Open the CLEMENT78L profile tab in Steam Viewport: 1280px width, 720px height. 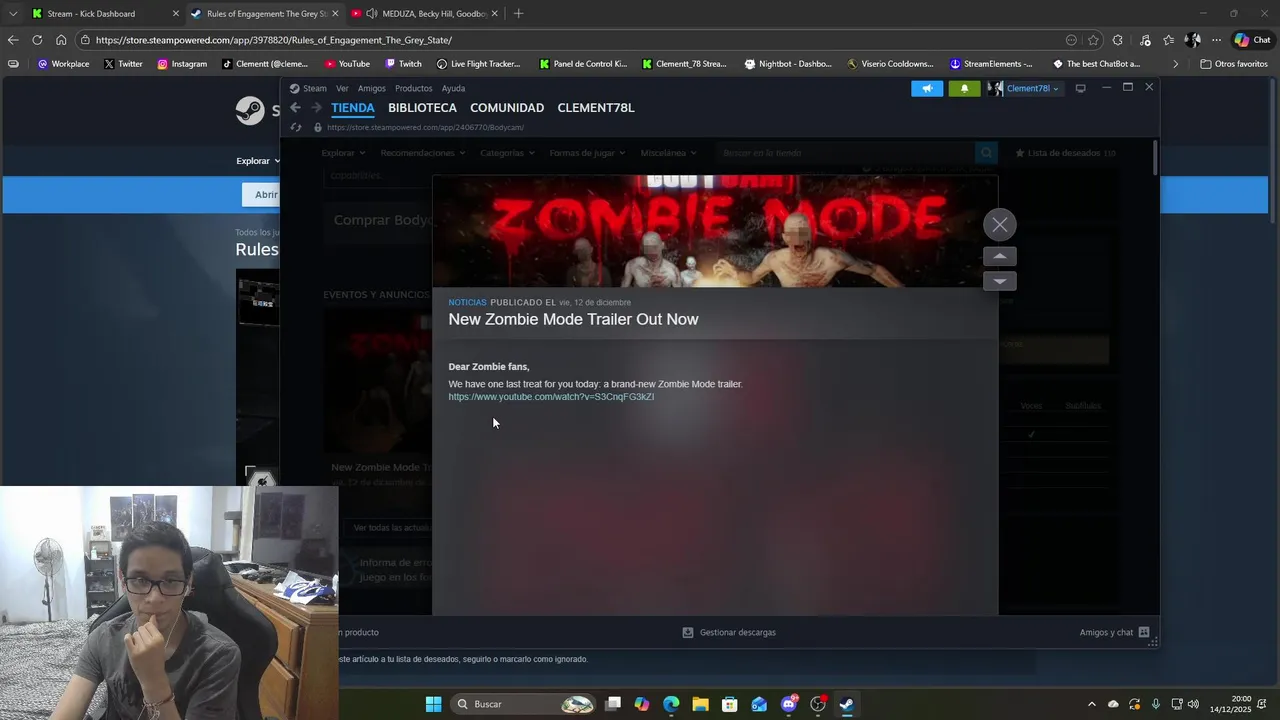pos(596,108)
